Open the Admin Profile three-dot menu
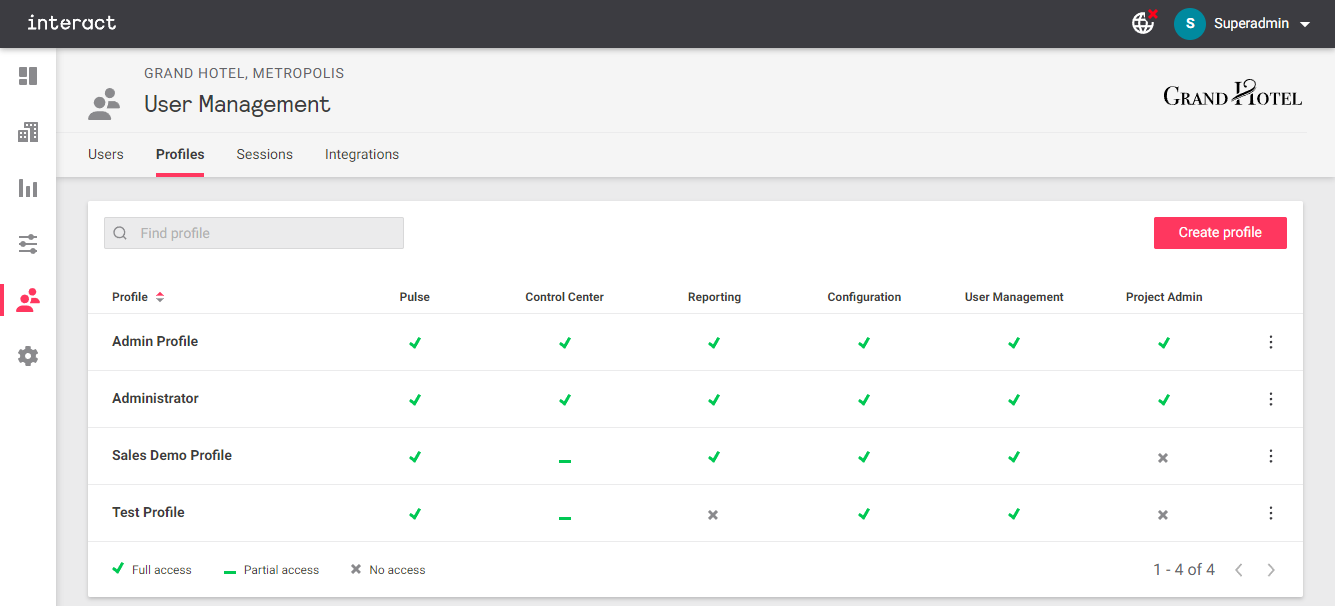 [x=1271, y=342]
